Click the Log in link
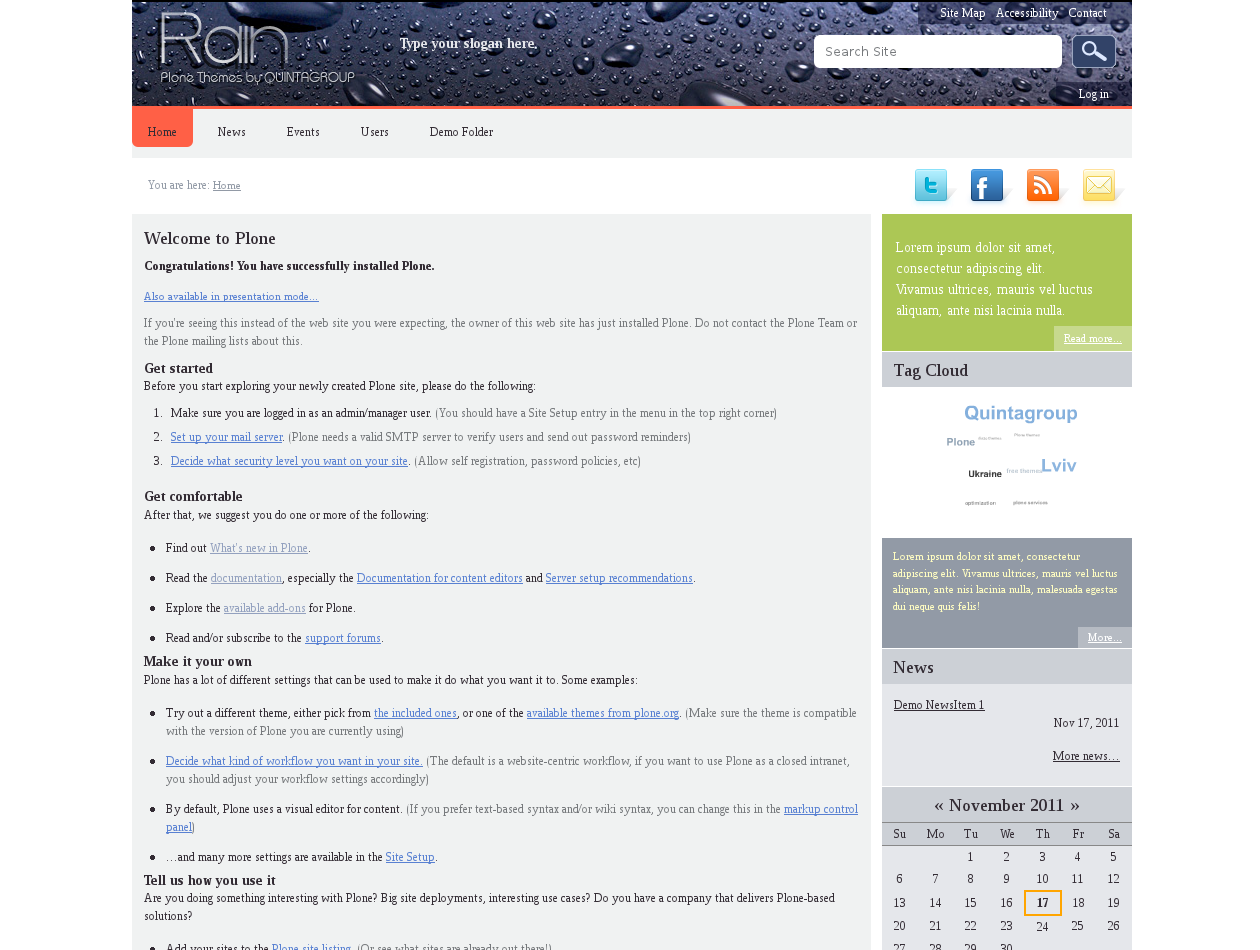The image size is (1260, 950). click(x=1093, y=94)
